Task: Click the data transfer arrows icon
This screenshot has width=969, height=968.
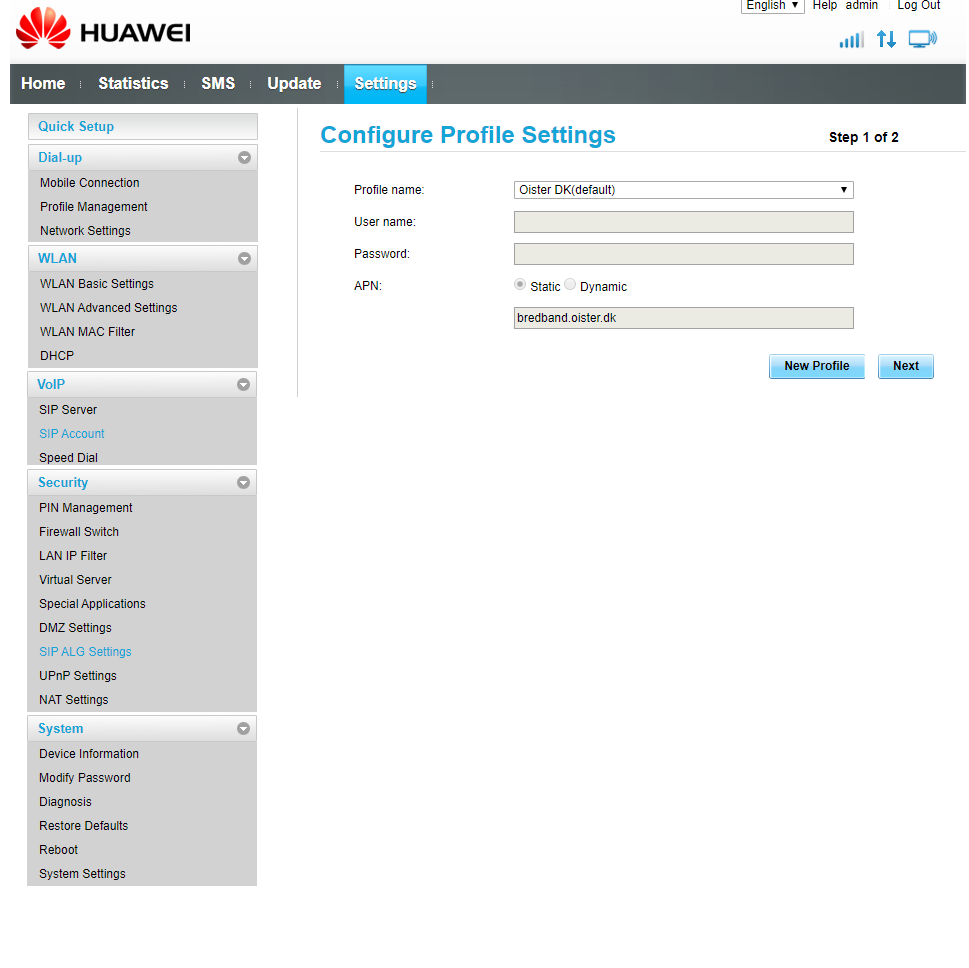Action: [x=886, y=40]
